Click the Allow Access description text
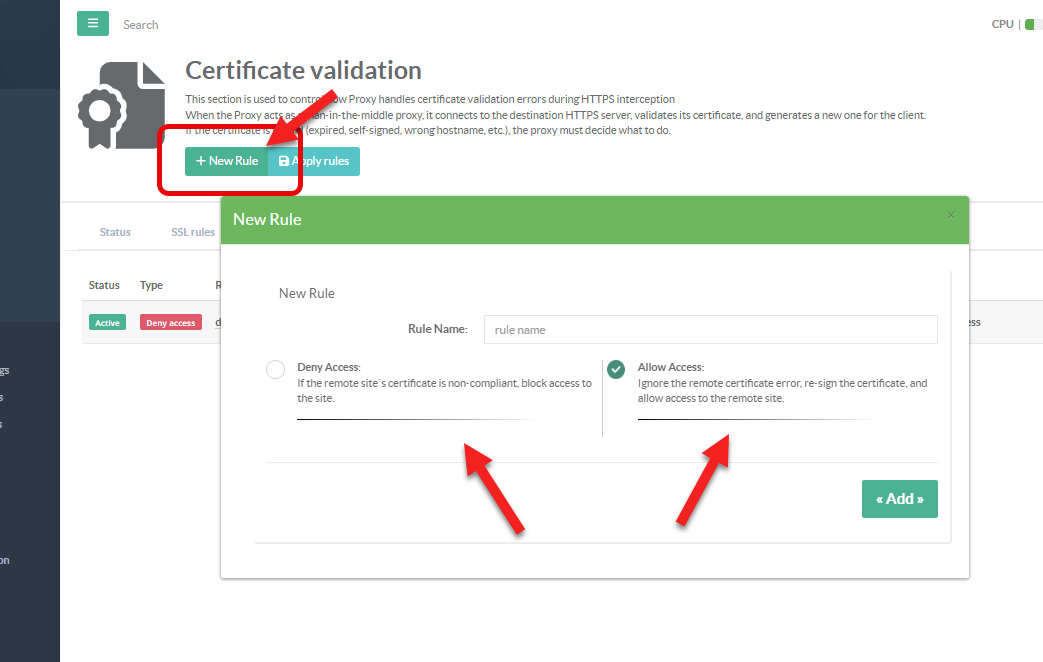This screenshot has width=1043, height=662. point(782,390)
